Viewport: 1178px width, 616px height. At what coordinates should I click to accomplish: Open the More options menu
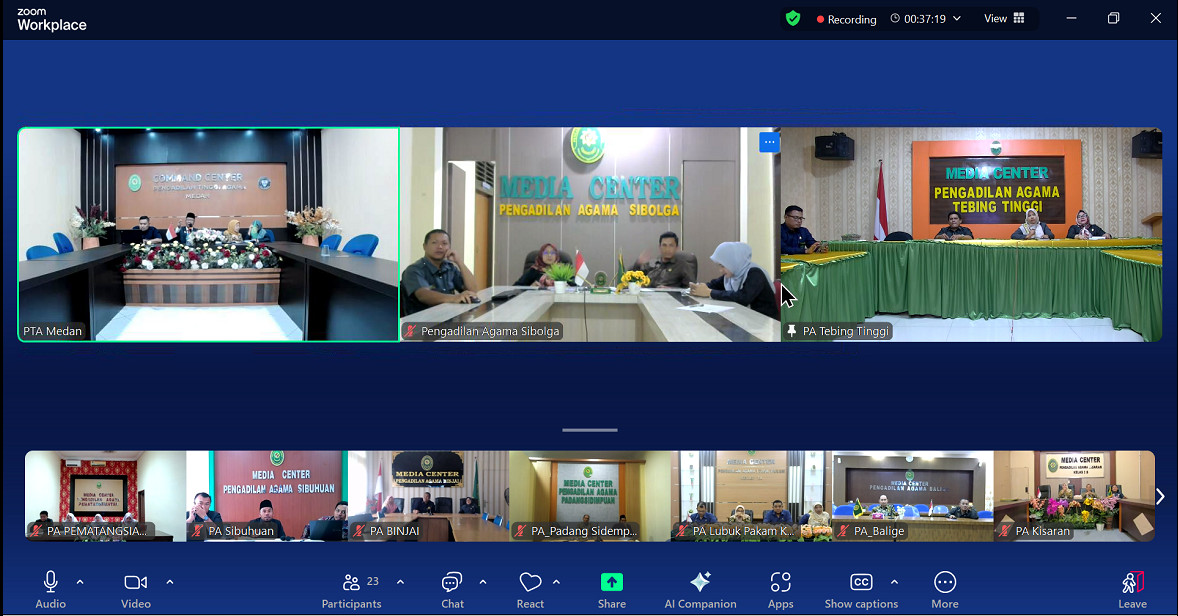click(x=944, y=589)
